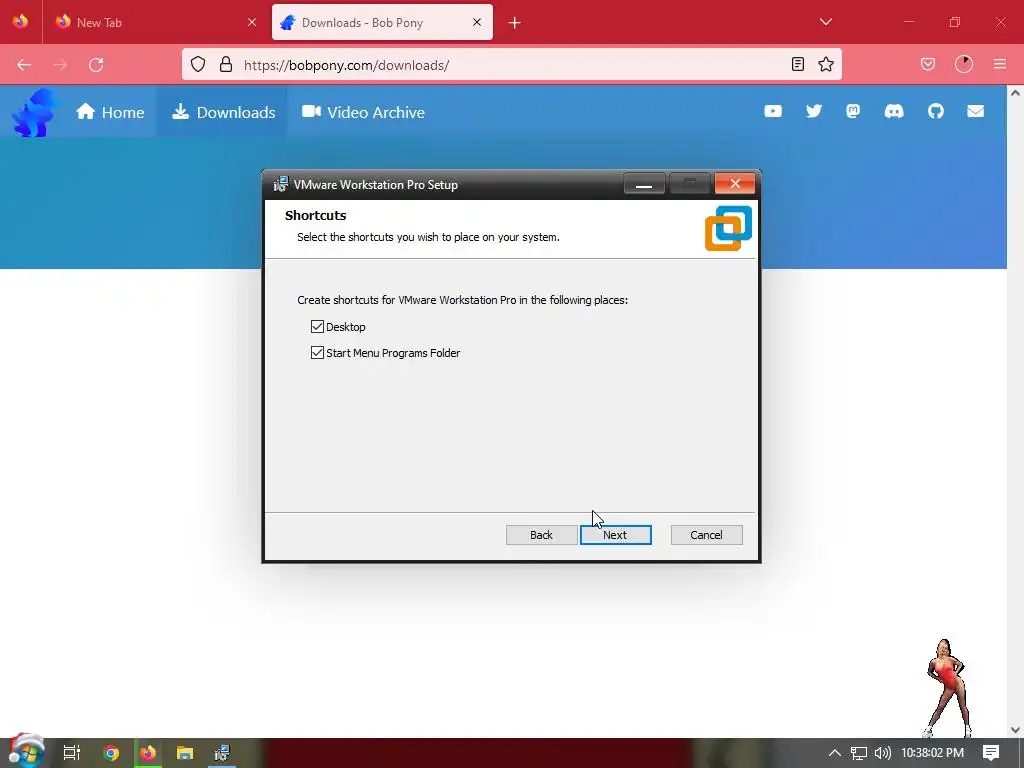Click the URL address field
Screen dimensions: 1024x768
[x=509, y=65]
